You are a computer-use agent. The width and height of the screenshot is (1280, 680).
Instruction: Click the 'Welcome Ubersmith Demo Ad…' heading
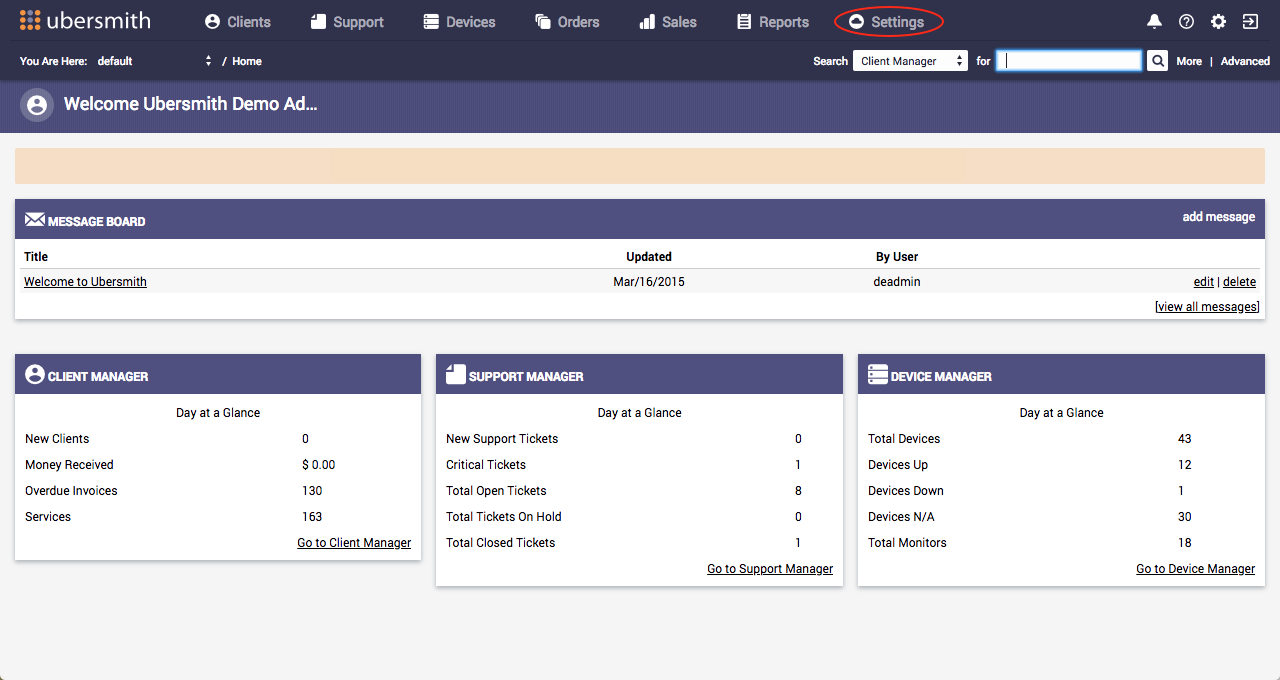(x=191, y=104)
